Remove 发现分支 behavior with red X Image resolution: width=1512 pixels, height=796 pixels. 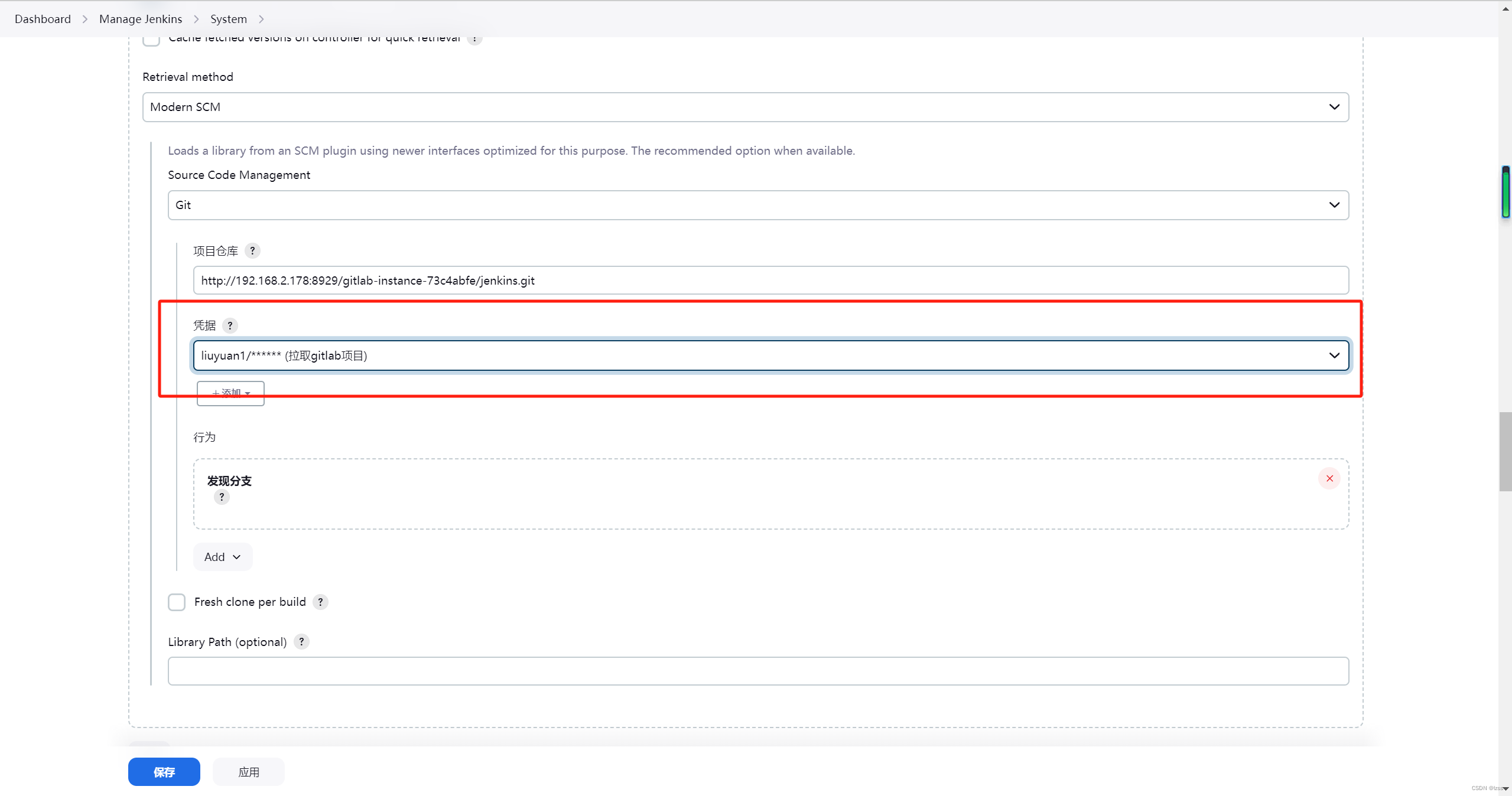[1329, 479]
